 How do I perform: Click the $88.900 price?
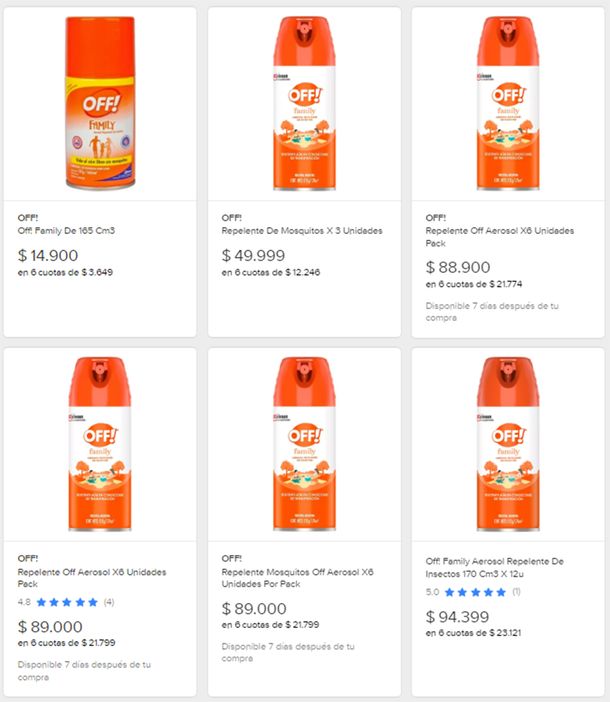pyautogui.click(x=458, y=267)
